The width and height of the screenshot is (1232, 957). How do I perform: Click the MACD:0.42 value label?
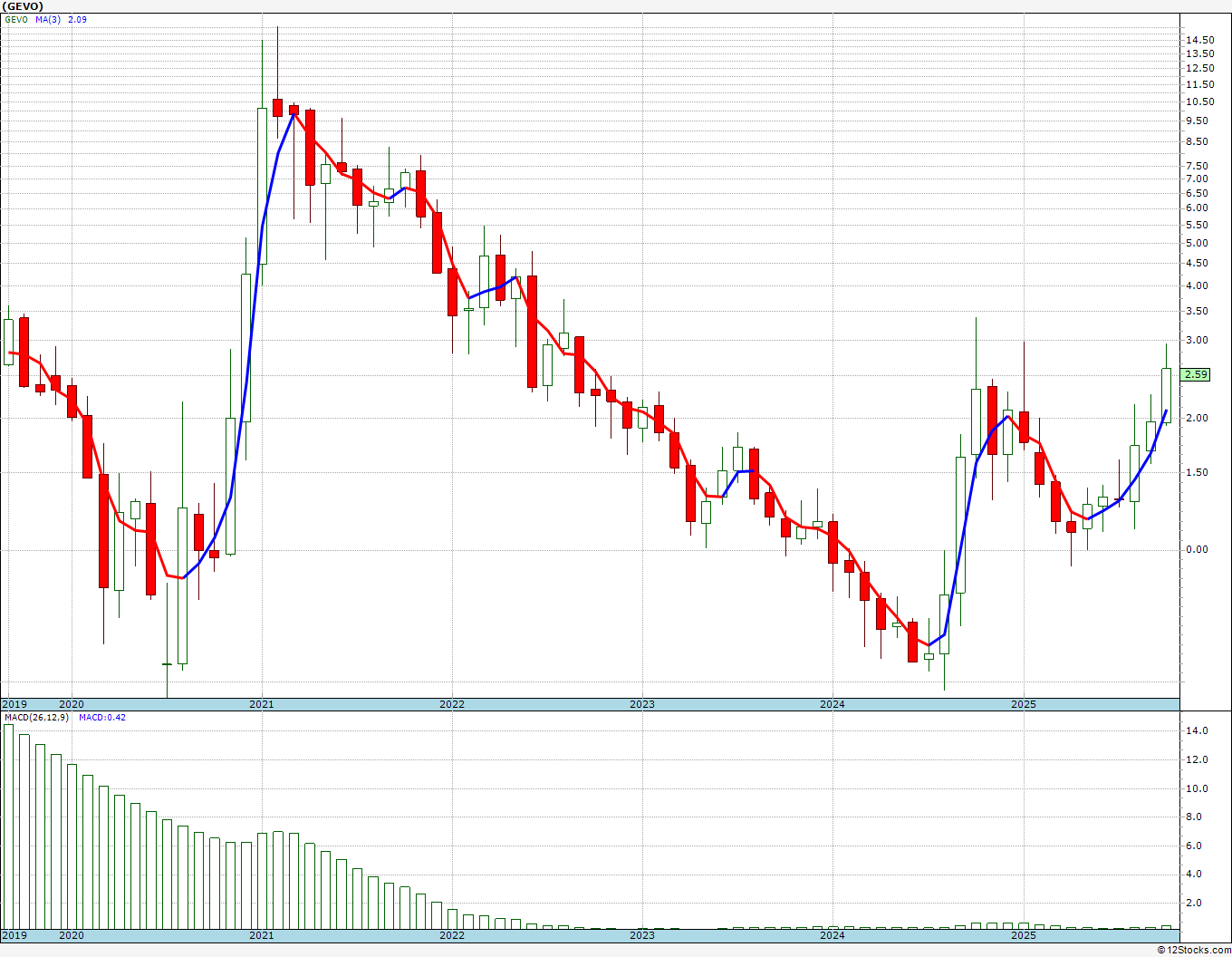point(102,718)
